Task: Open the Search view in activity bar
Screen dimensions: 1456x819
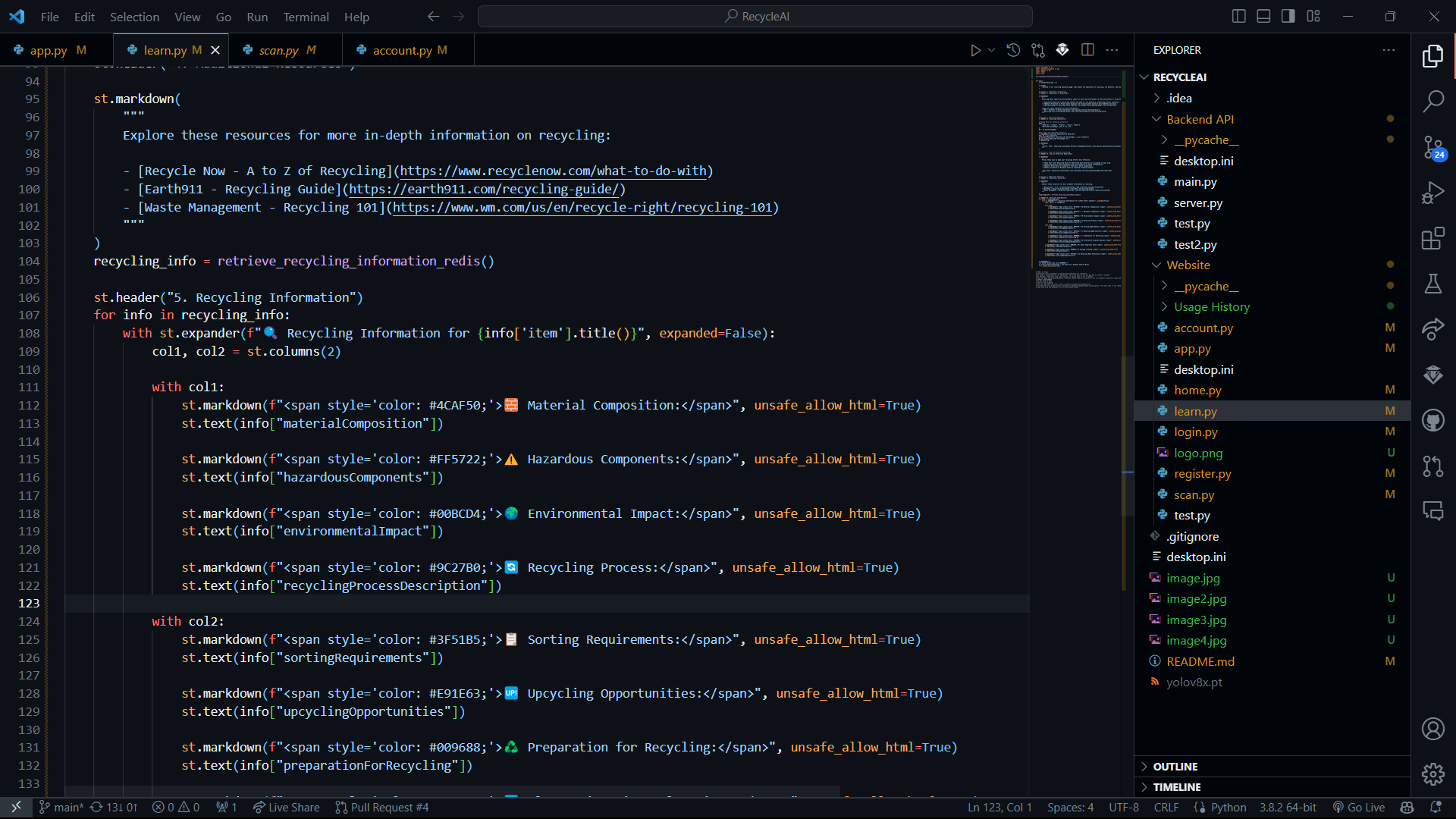Action: tap(1432, 101)
